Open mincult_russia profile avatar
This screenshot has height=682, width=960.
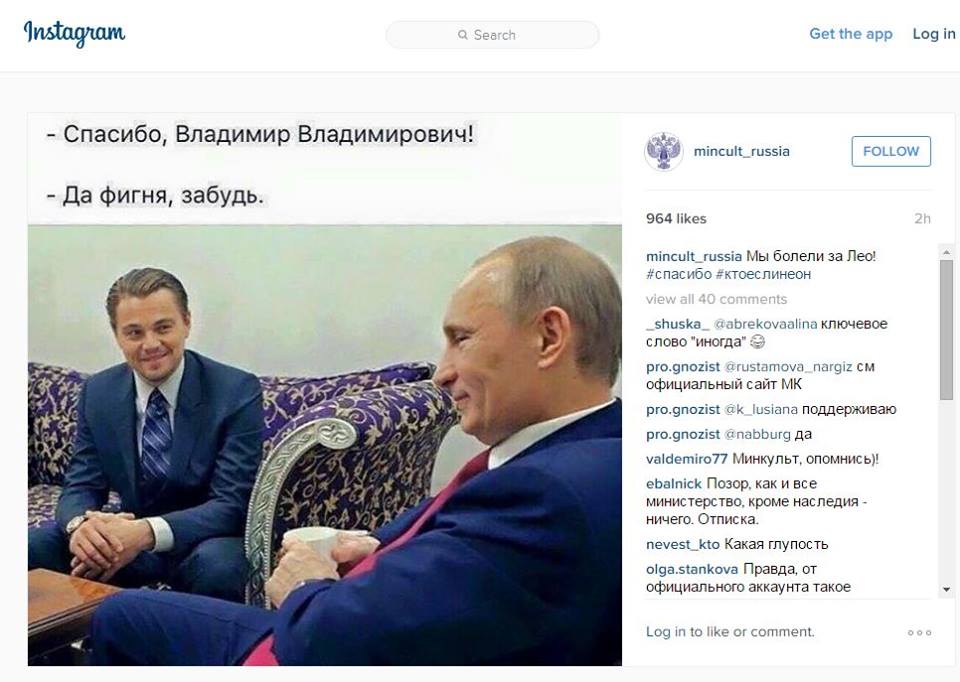point(663,151)
